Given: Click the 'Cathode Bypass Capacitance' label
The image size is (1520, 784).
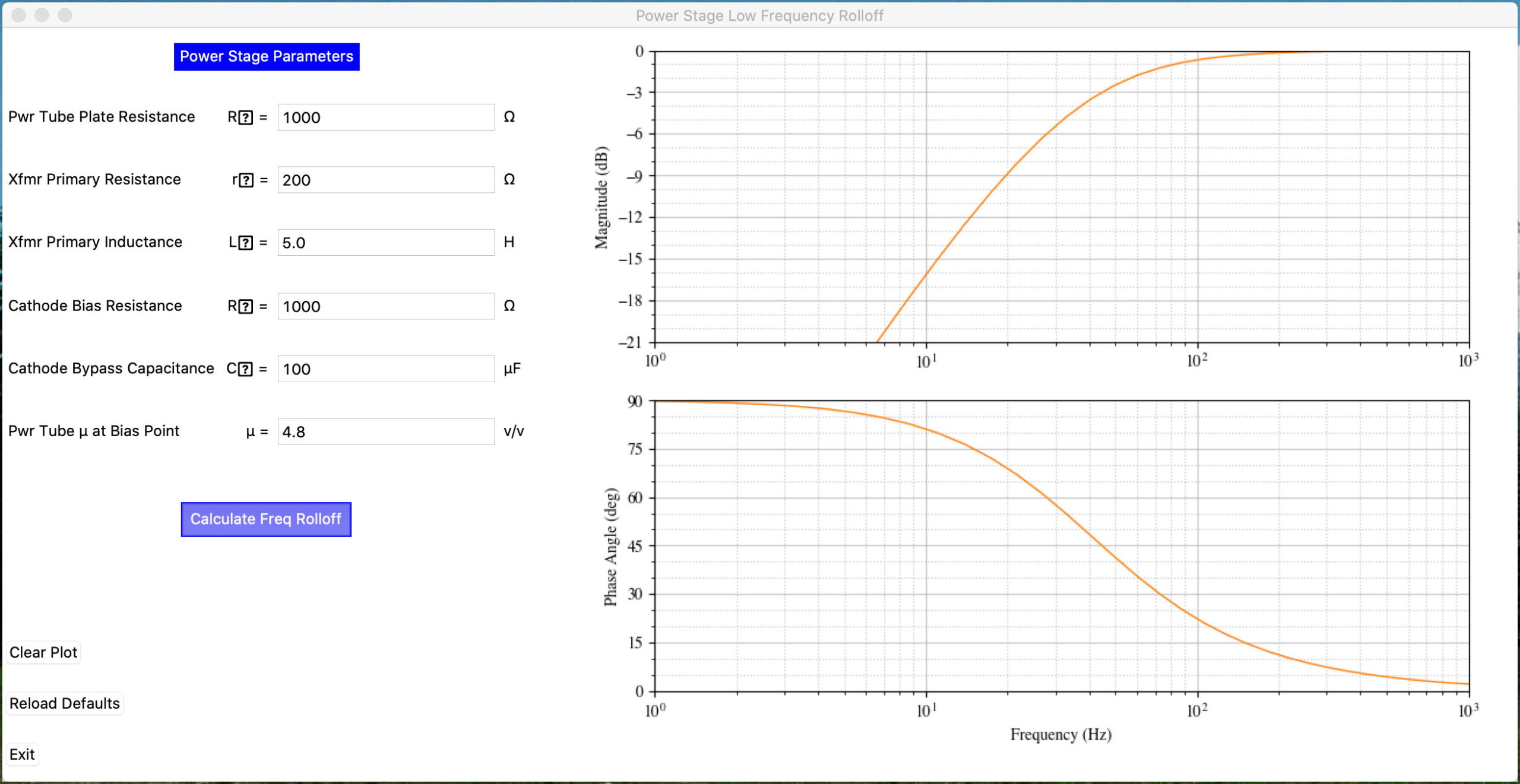Looking at the screenshot, I should 111,369.
